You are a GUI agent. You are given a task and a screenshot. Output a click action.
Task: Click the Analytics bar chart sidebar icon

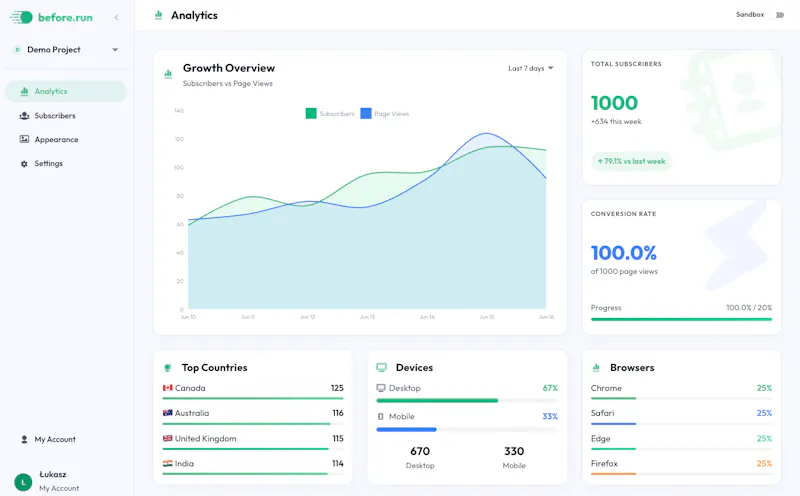click(24, 91)
